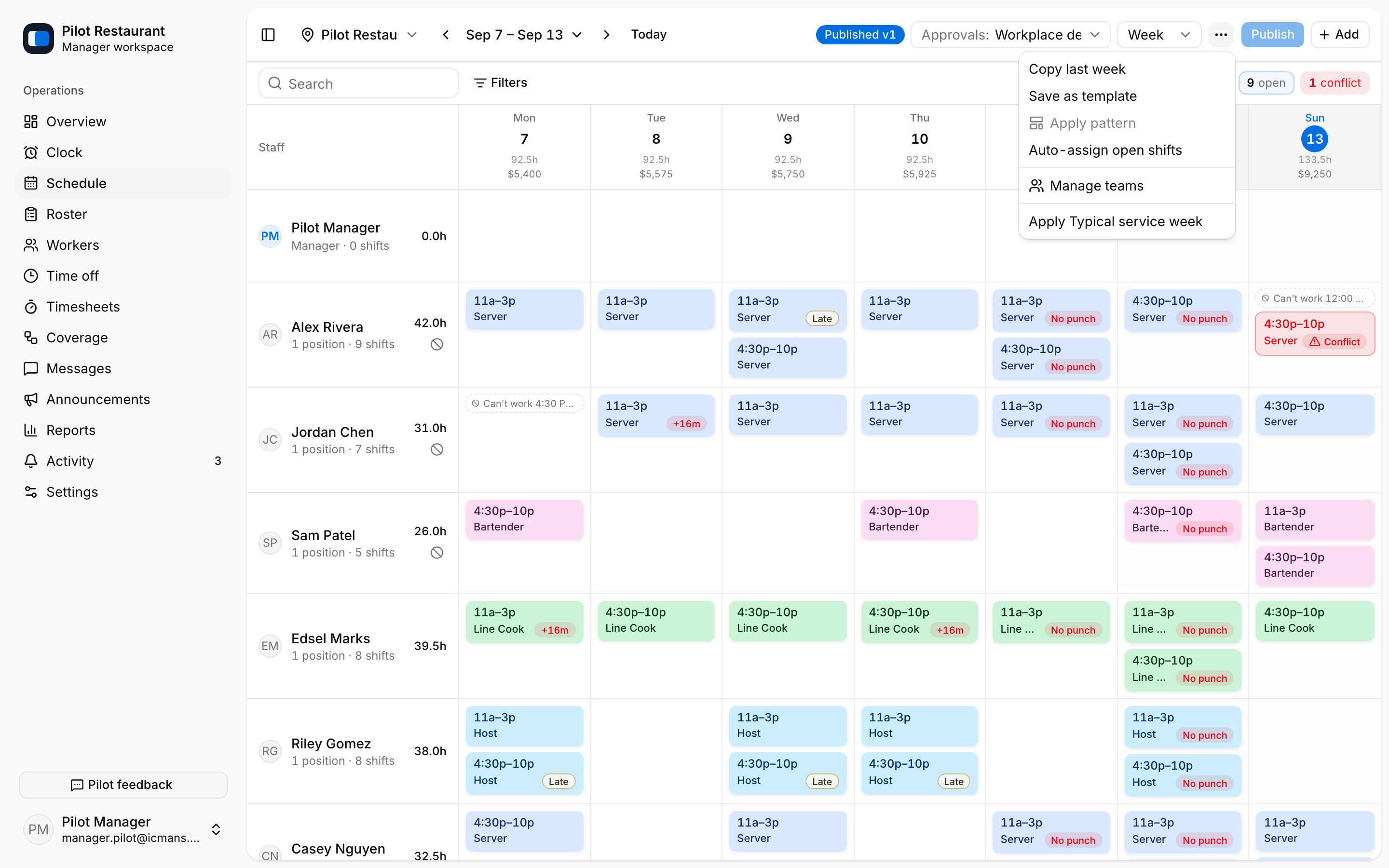Open Sam Patel's Monday Bartender shift

tap(524, 519)
